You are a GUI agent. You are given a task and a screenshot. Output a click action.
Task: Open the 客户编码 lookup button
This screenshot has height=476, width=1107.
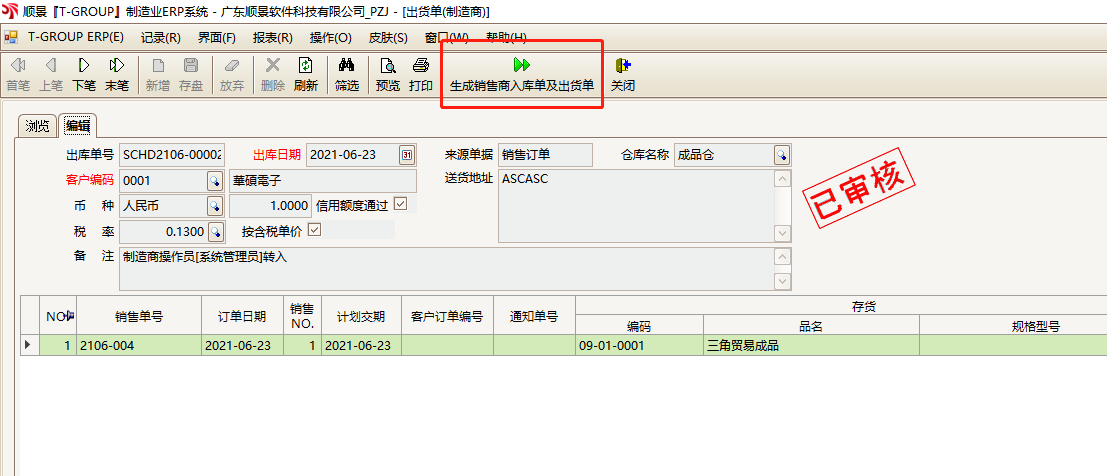[214, 181]
